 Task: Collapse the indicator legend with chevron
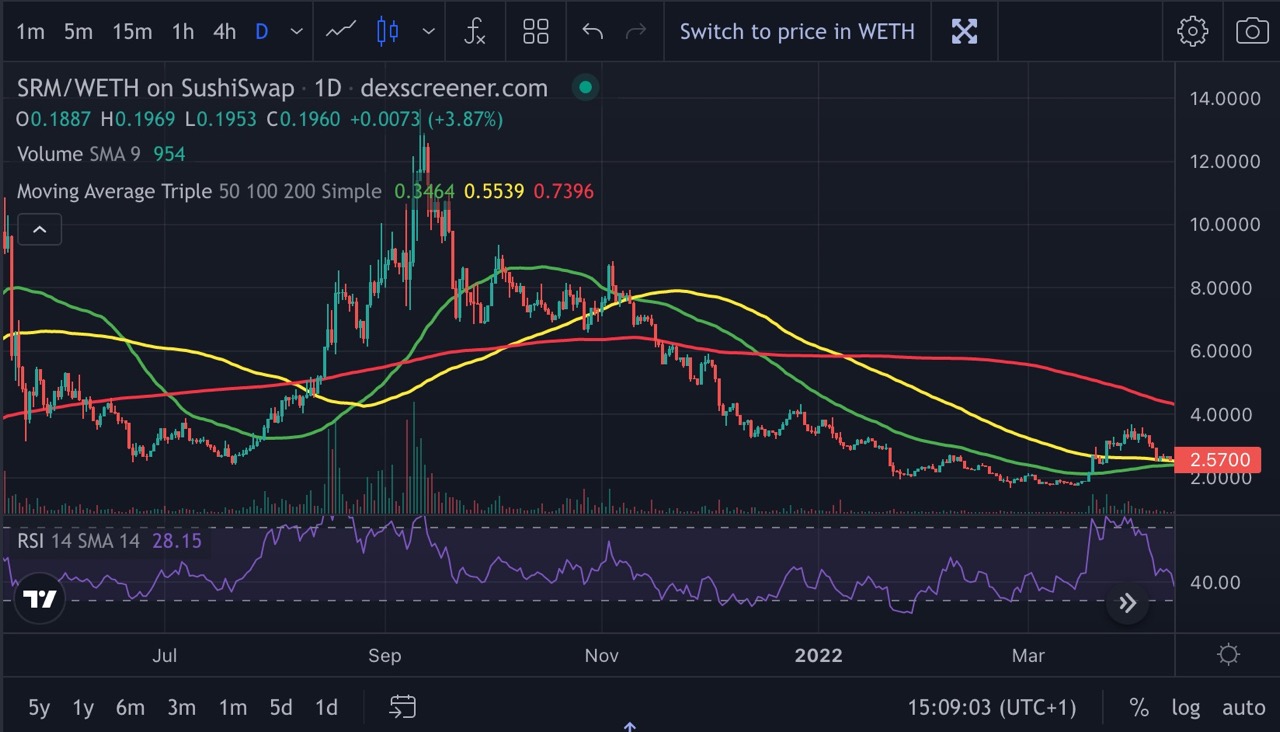coord(39,230)
